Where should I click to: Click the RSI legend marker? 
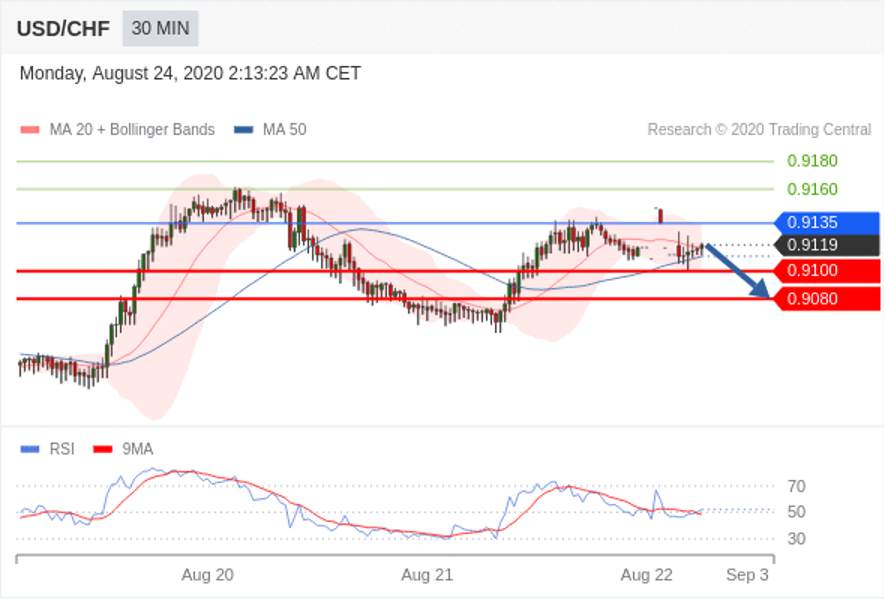[30, 449]
